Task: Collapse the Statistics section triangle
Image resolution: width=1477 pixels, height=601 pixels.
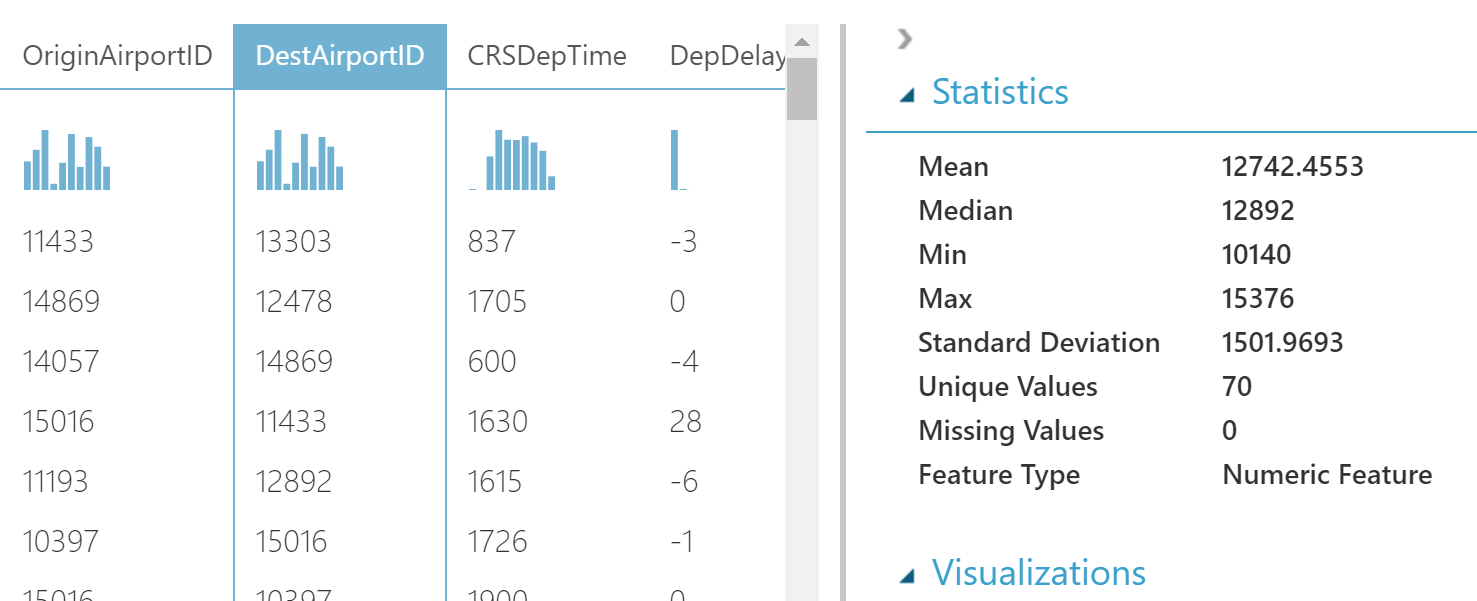Action: click(x=907, y=95)
